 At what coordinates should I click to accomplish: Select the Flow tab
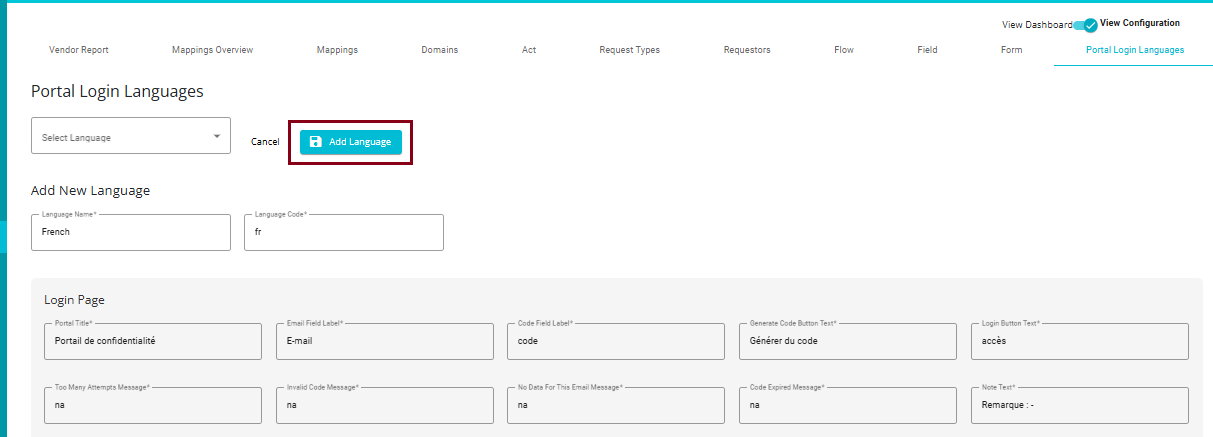pyautogui.click(x=843, y=50)
